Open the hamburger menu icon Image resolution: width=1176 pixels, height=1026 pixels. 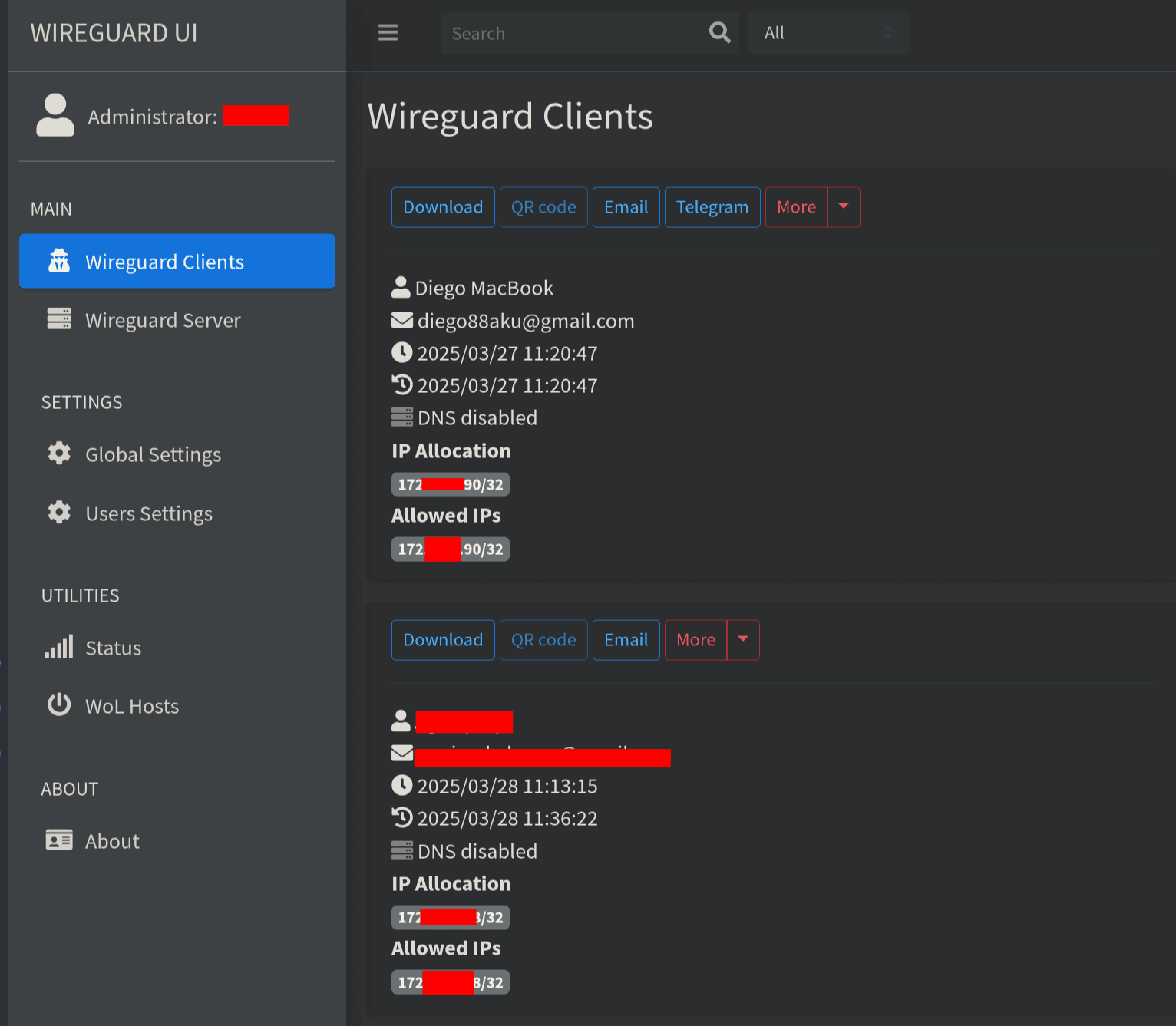(388, 32)
